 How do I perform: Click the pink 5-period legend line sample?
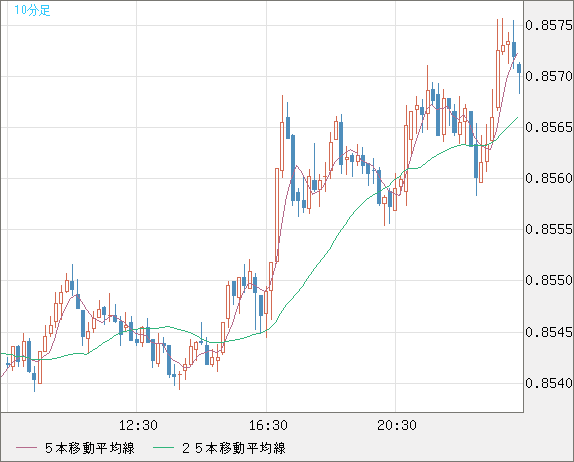click(x=26, y=448)
